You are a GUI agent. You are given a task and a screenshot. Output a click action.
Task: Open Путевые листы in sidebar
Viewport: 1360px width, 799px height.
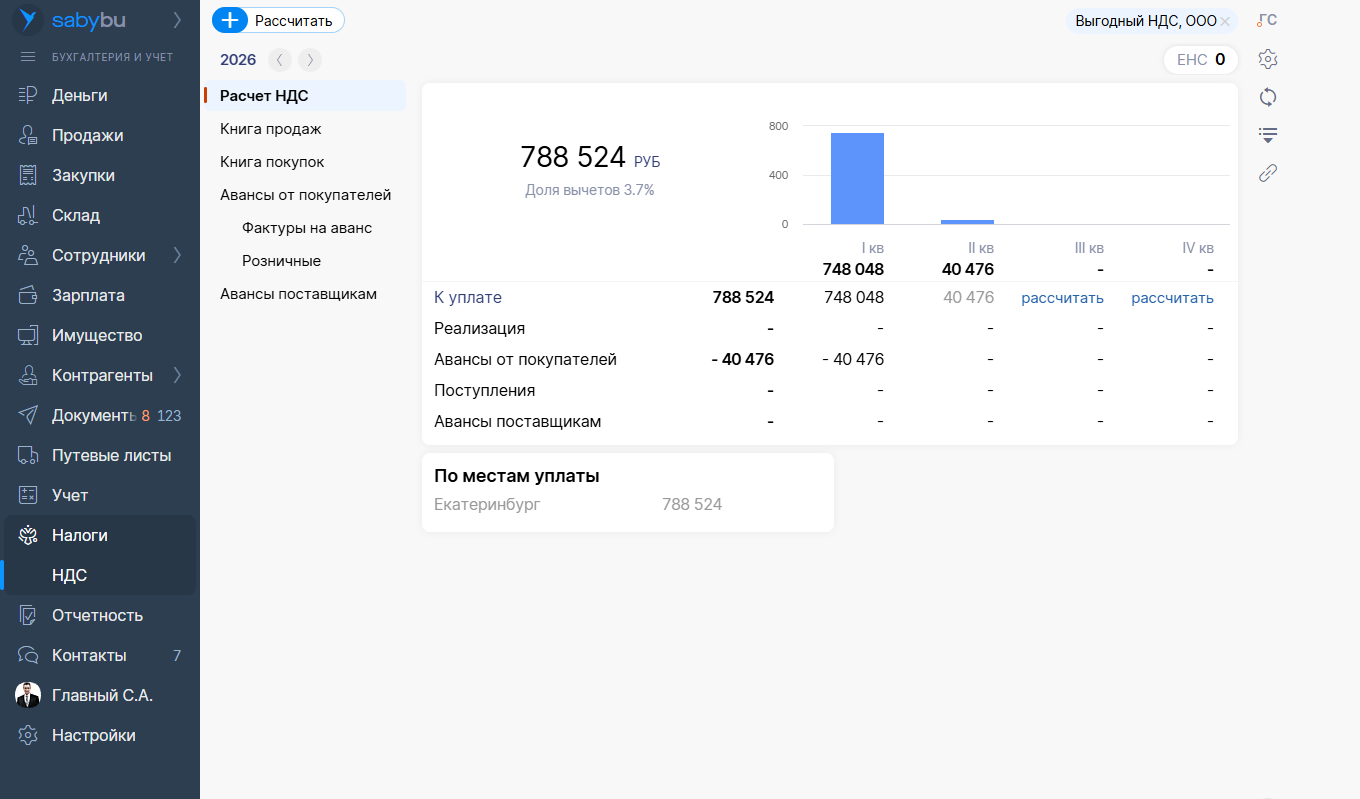pyautogui.click(x=111, y=456)
